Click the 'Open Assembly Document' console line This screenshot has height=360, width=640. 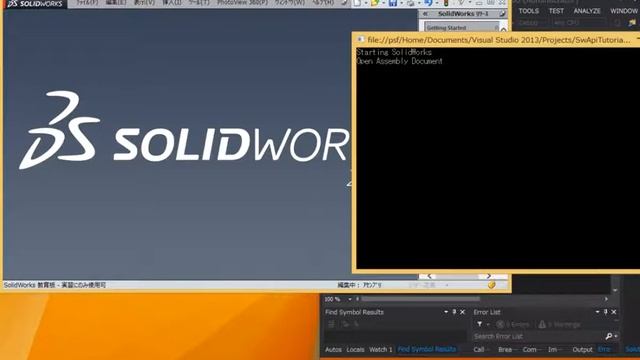click(x=399, y=61)
